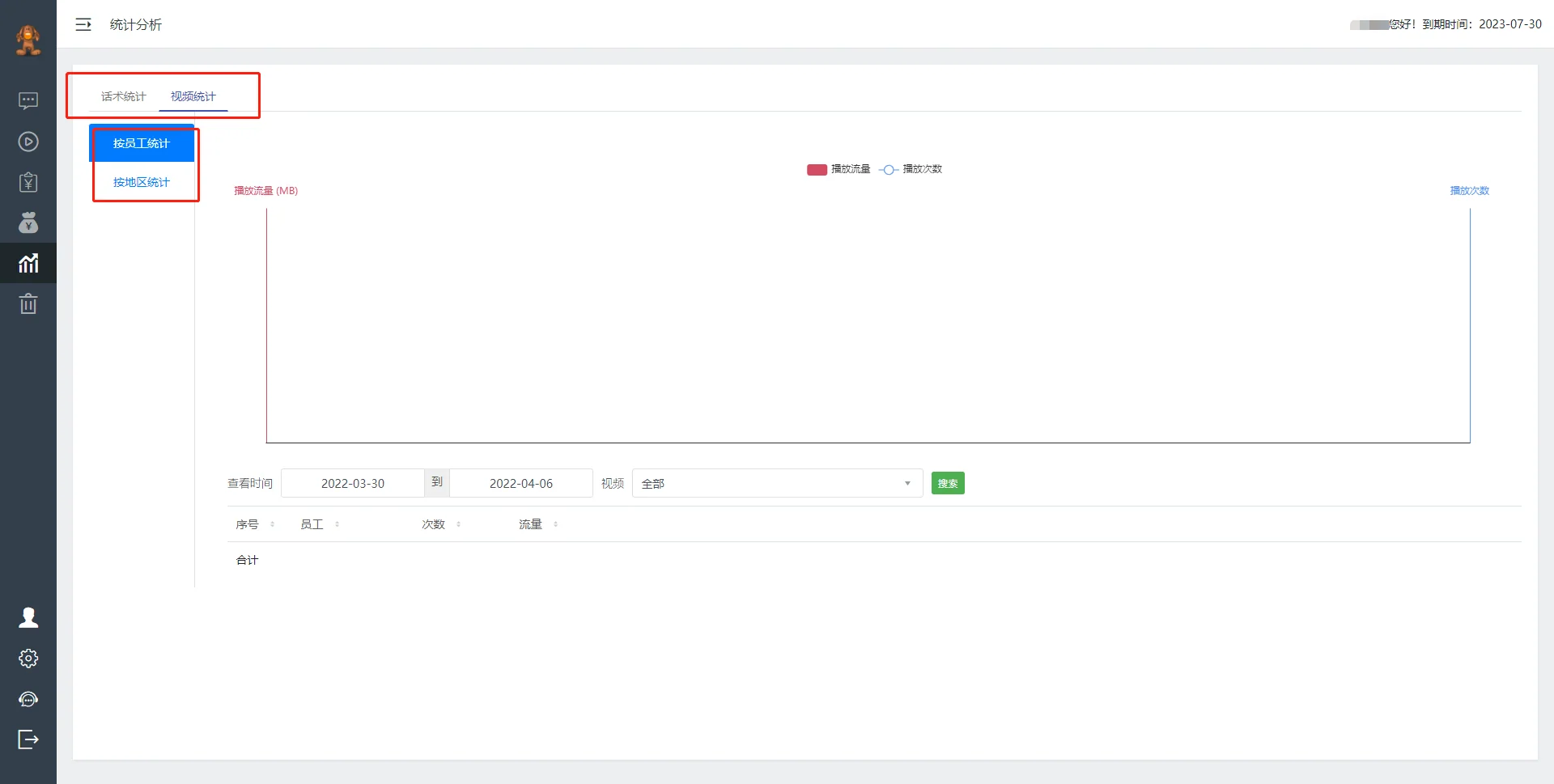Open the money bag icon in sidebar
This screenshot has width=1554, height=784.
(x=28, y=222)
